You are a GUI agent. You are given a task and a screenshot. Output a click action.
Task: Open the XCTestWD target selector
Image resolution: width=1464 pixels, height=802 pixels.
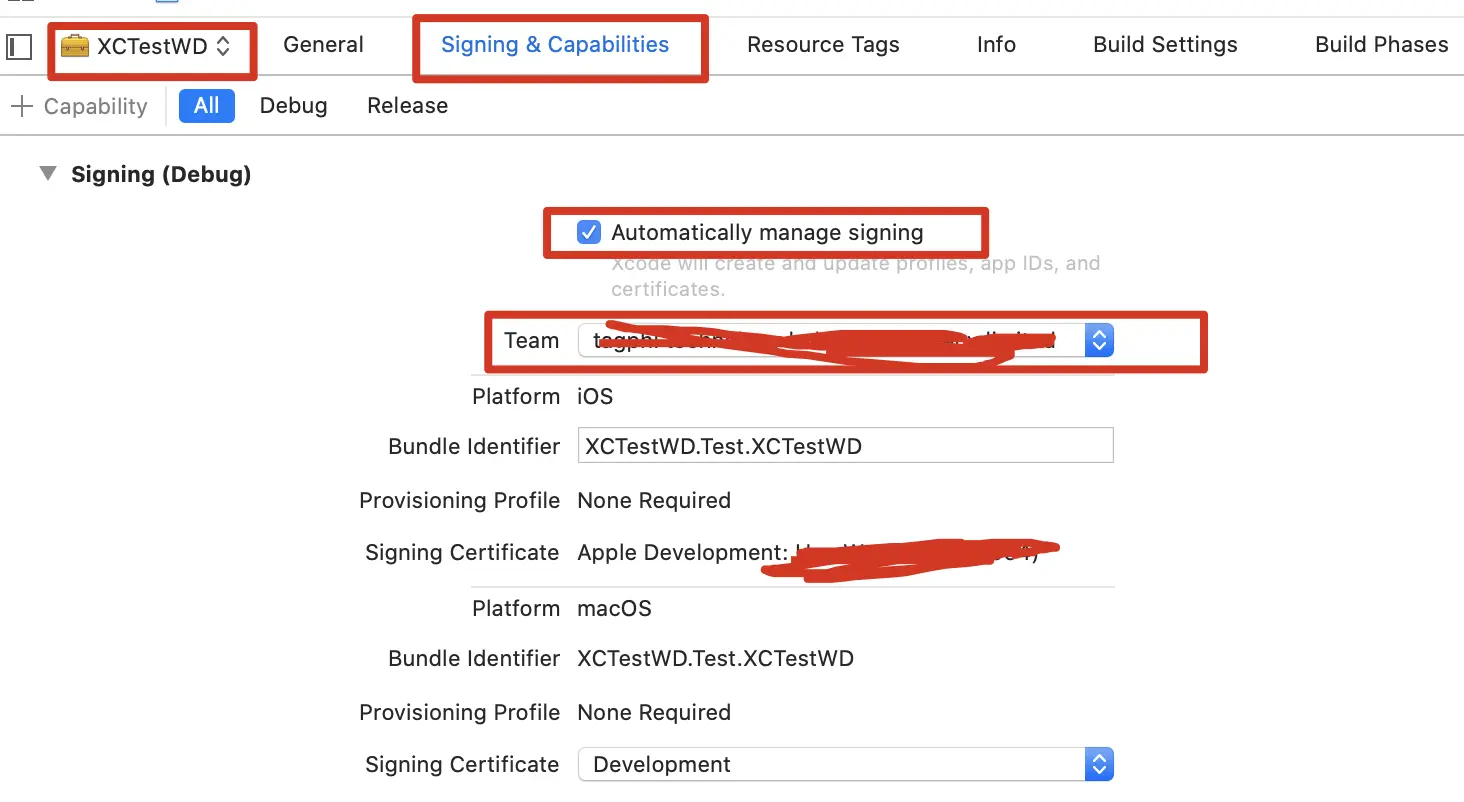(147, 46)
